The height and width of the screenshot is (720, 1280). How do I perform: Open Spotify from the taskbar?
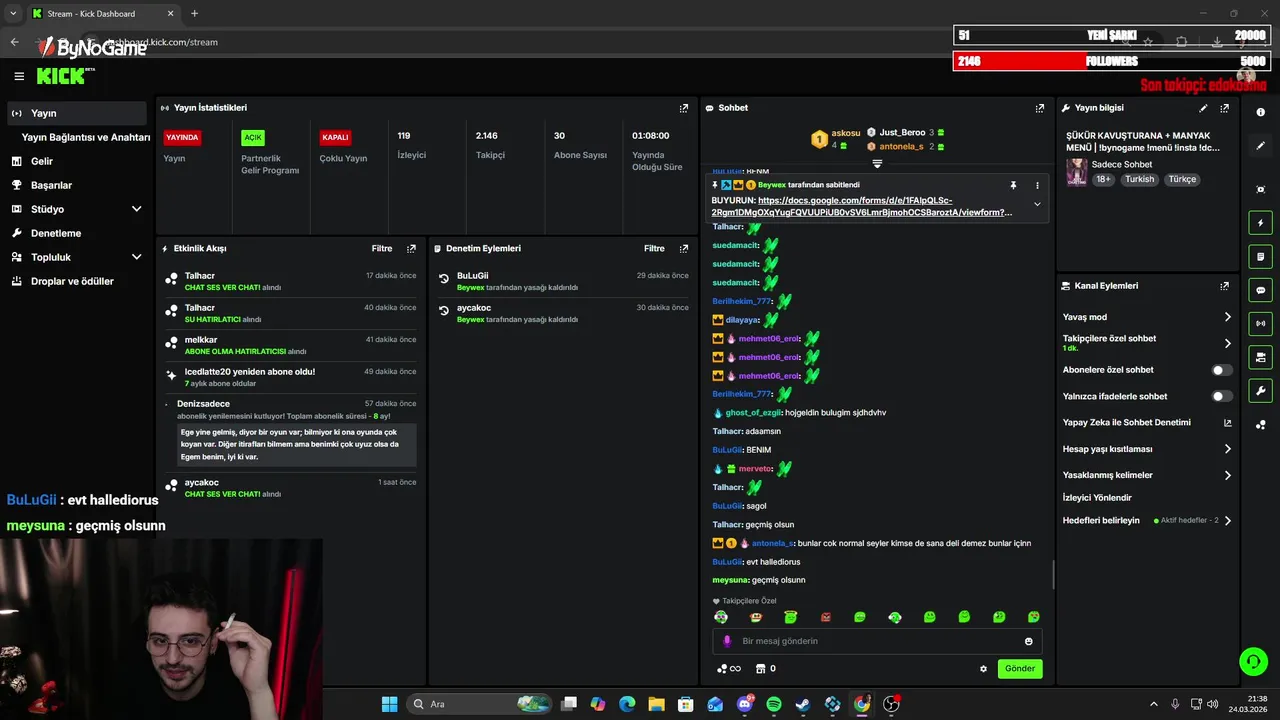(774, 704)
